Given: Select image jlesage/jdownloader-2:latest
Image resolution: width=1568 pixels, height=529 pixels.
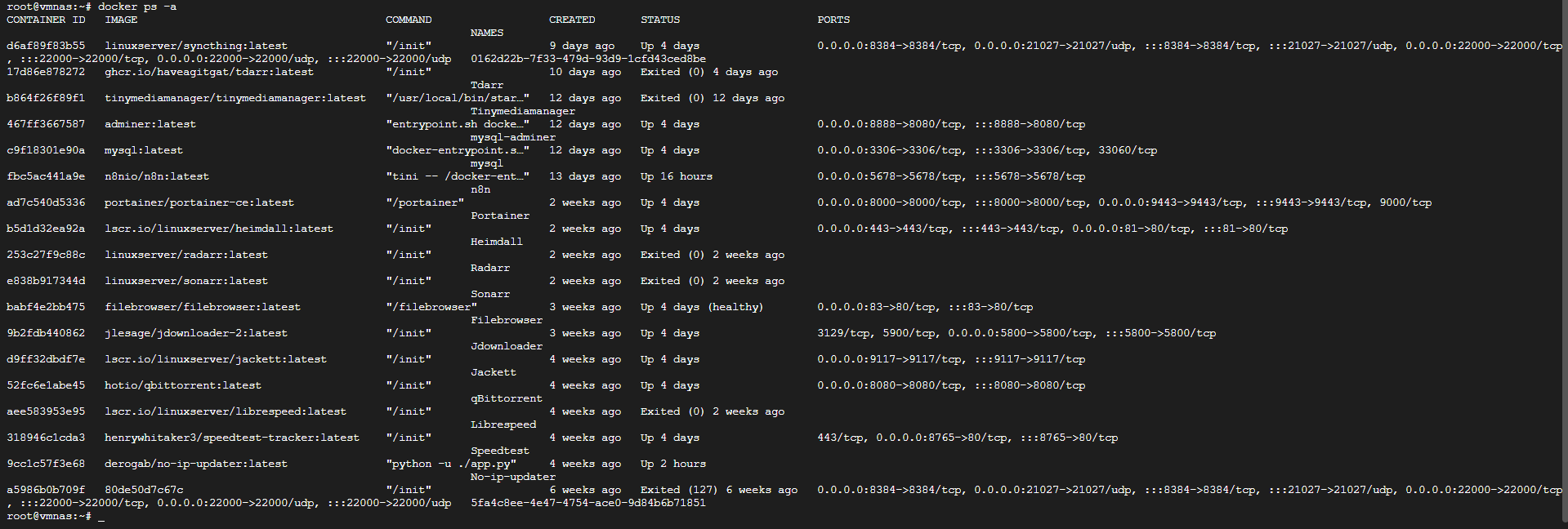Looking at the screenshot, I should pyautogui.click(x=196, y=333).
